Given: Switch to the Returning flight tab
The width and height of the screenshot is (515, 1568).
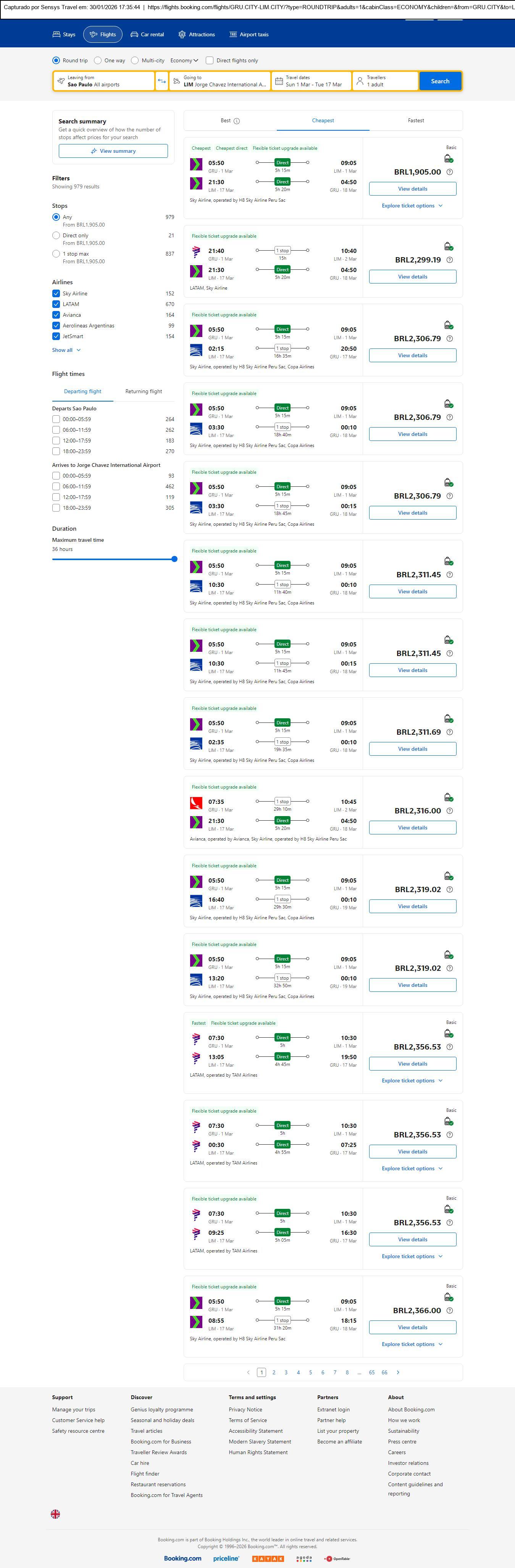Looking at the screenshot, I should pyautogui.click(x=144, y=391).
